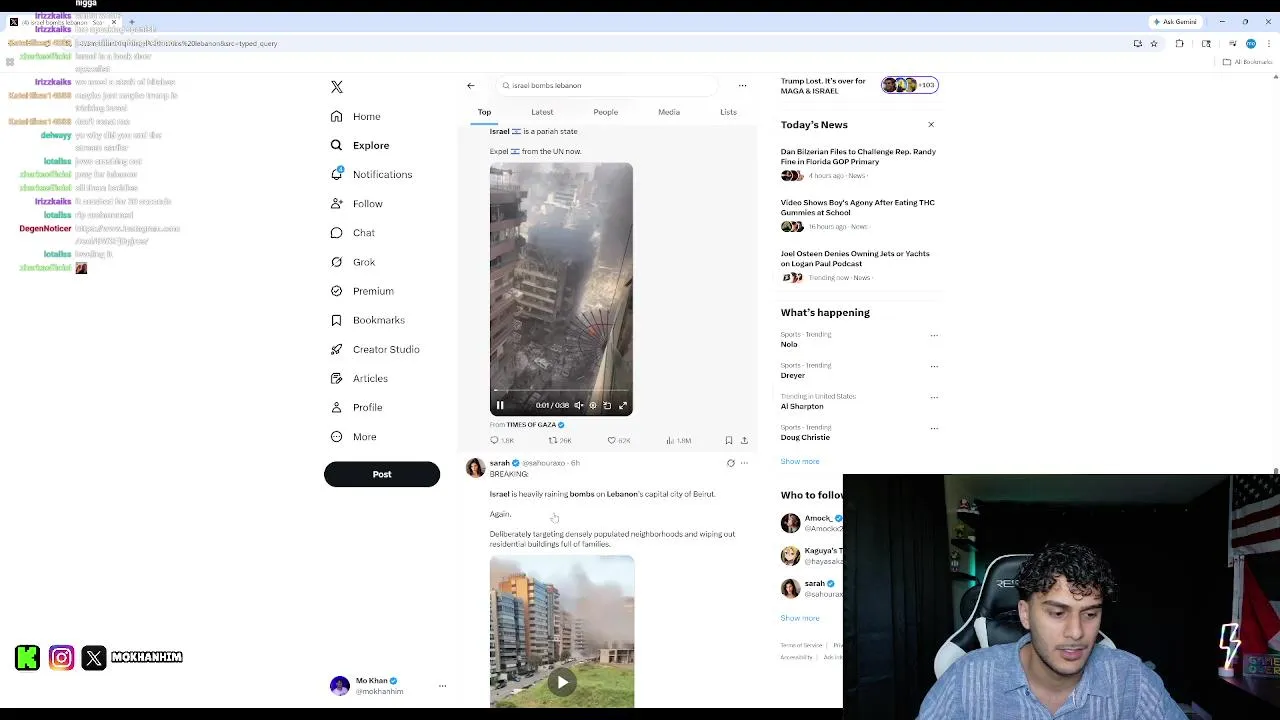Image resolution: width=1280 pixels, height=720 pixels.
Task: Switch to the Latest tab
Action: click(542, 112)
